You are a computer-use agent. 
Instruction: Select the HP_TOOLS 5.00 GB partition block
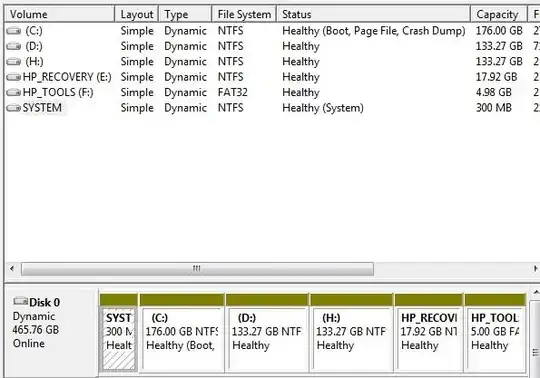tap(495, 333)
